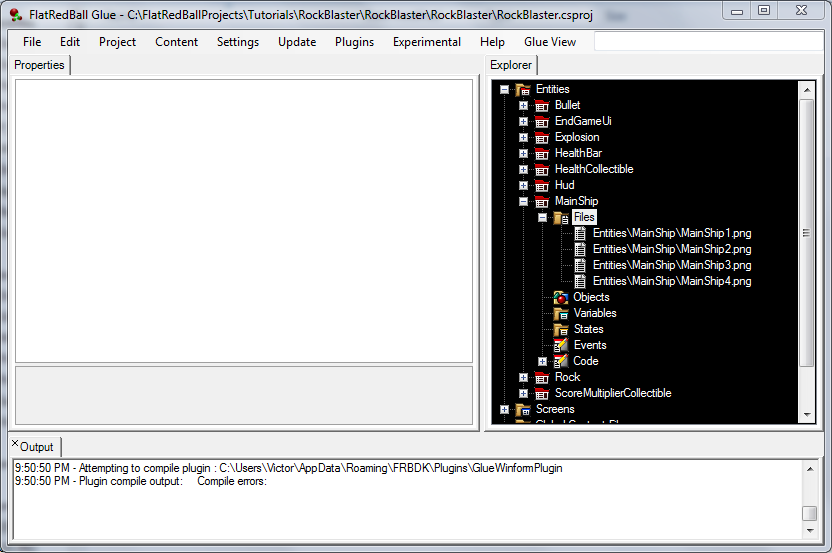Click the EndGameUi entity icon
This screenshot has height=553, width=832.
(x=542, y=122)
